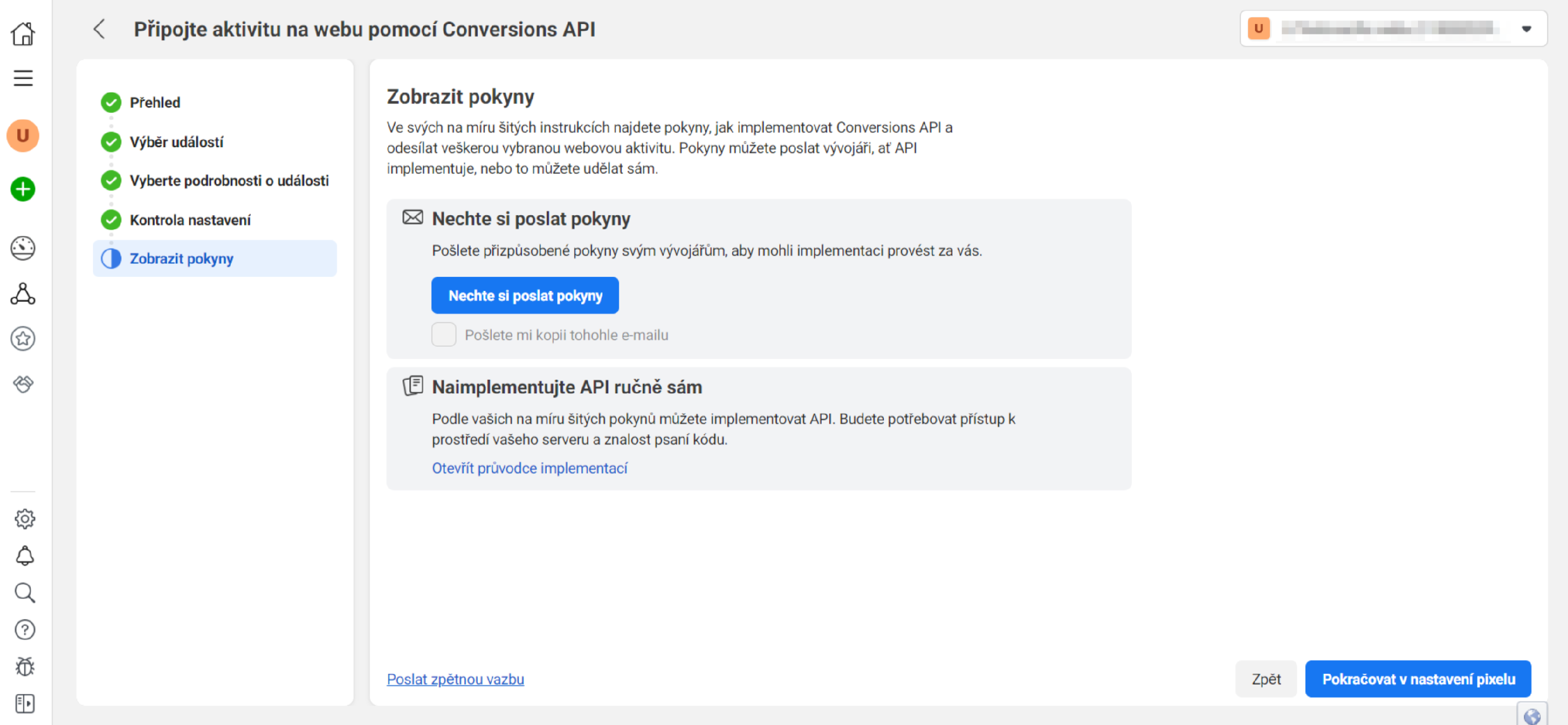This screenshot has width=1568, height=725.
Task: Open the search magnifier icon
Action: tap(25, 593)
